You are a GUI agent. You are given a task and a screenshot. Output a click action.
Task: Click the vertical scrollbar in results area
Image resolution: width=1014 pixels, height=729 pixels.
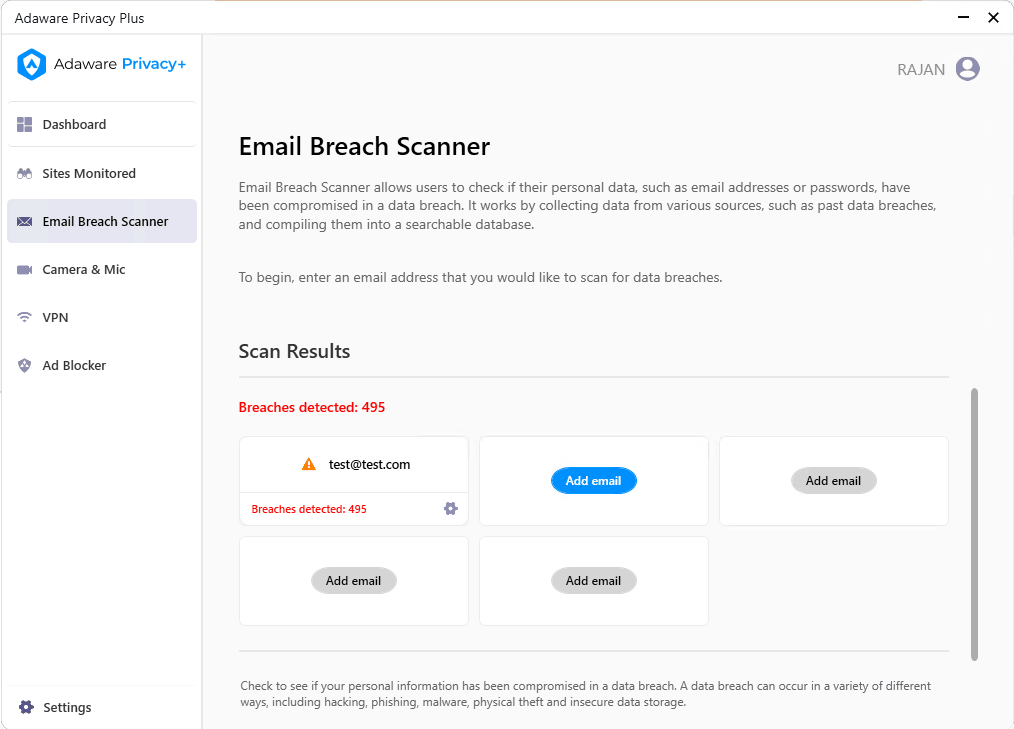[x=974, y=524]
